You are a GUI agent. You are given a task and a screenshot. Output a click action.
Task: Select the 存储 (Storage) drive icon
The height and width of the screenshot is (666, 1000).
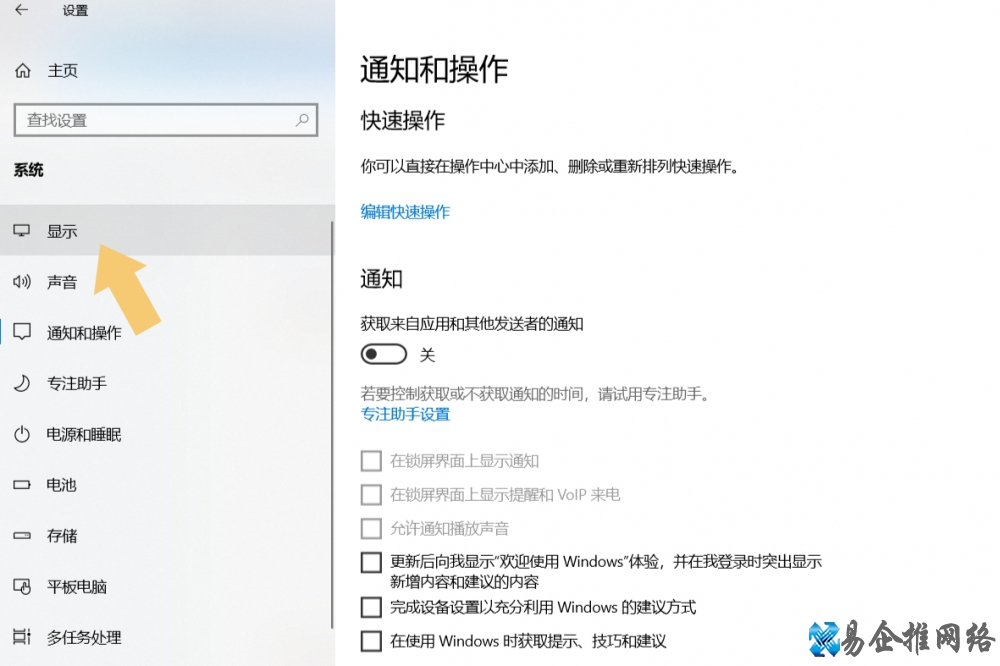tap(22, 536)
